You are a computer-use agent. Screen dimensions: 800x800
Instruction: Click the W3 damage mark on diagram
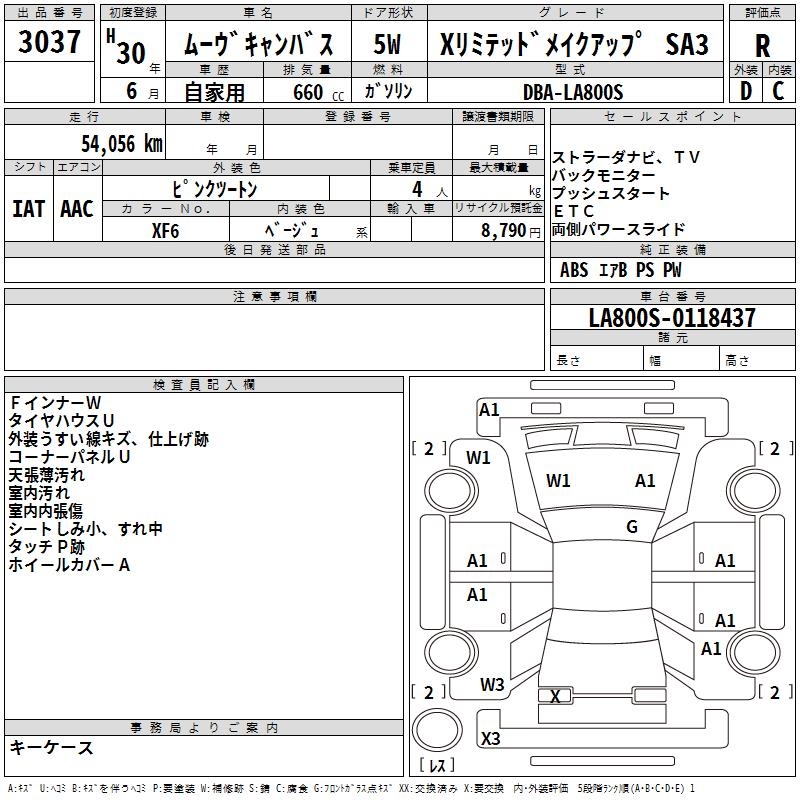tap(492, 685)
